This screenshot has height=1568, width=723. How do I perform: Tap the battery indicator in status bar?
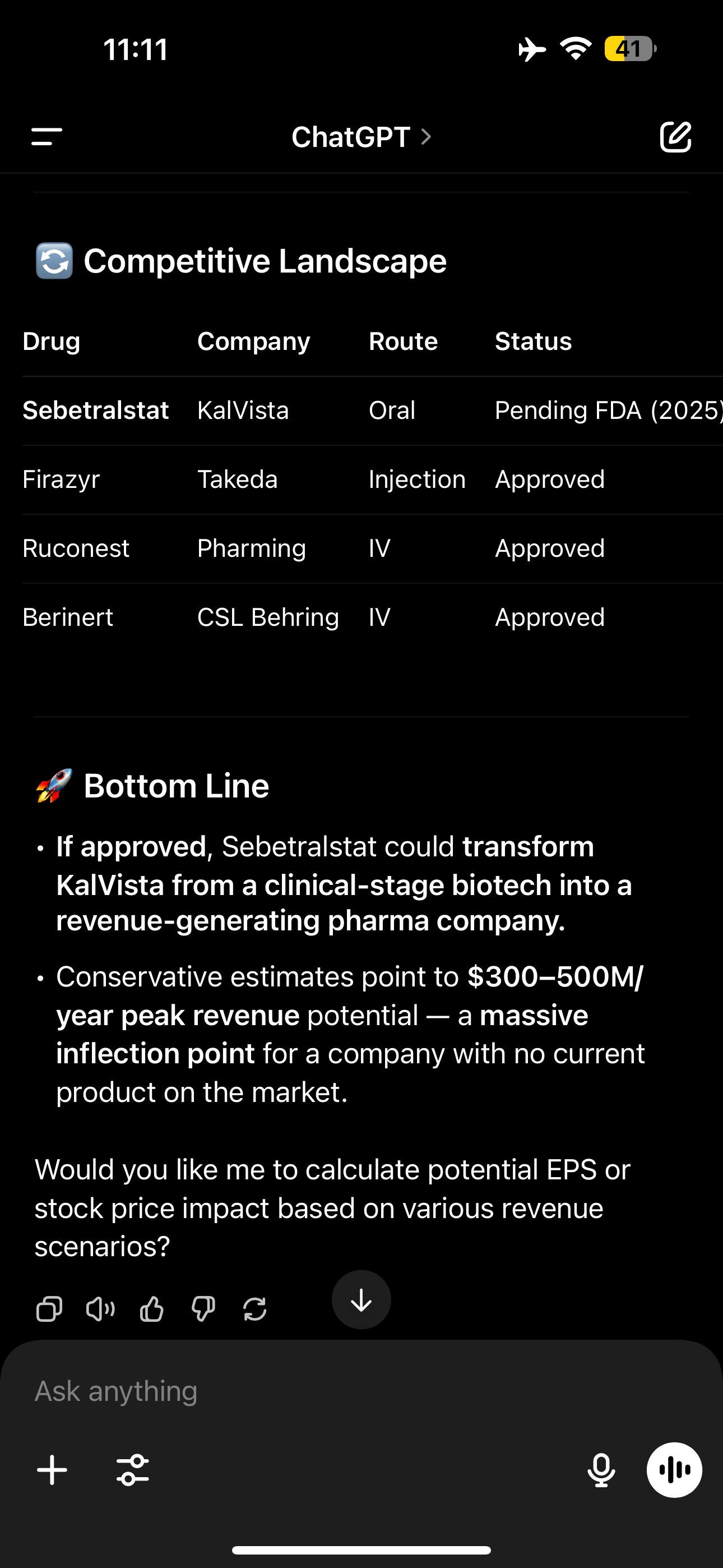point(631,49)
